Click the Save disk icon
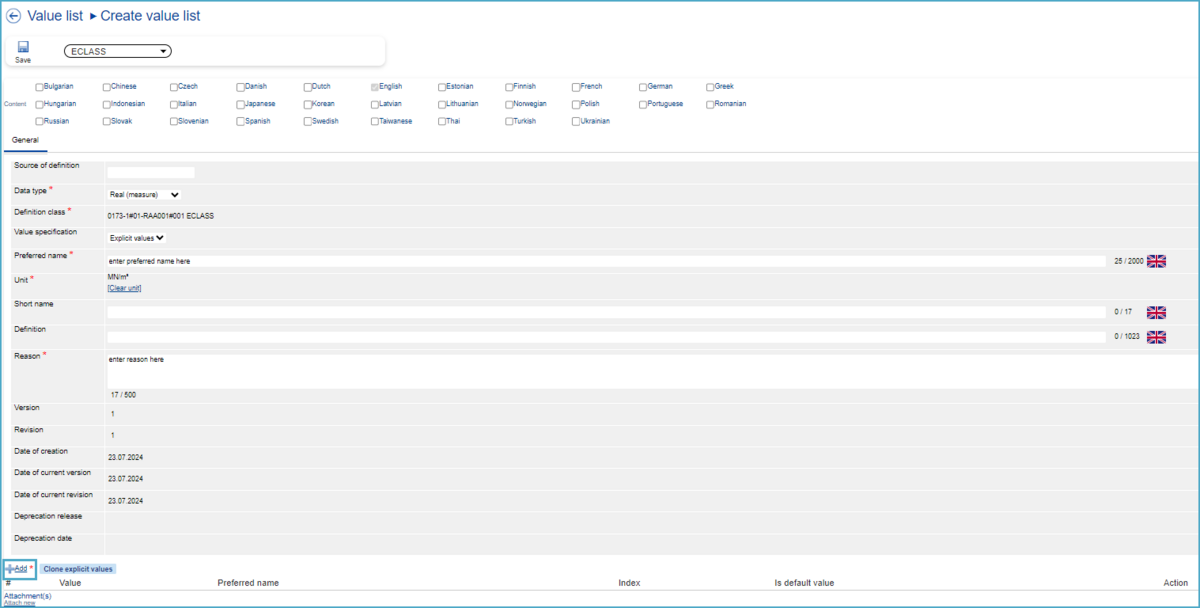 (x=23, y=47)
